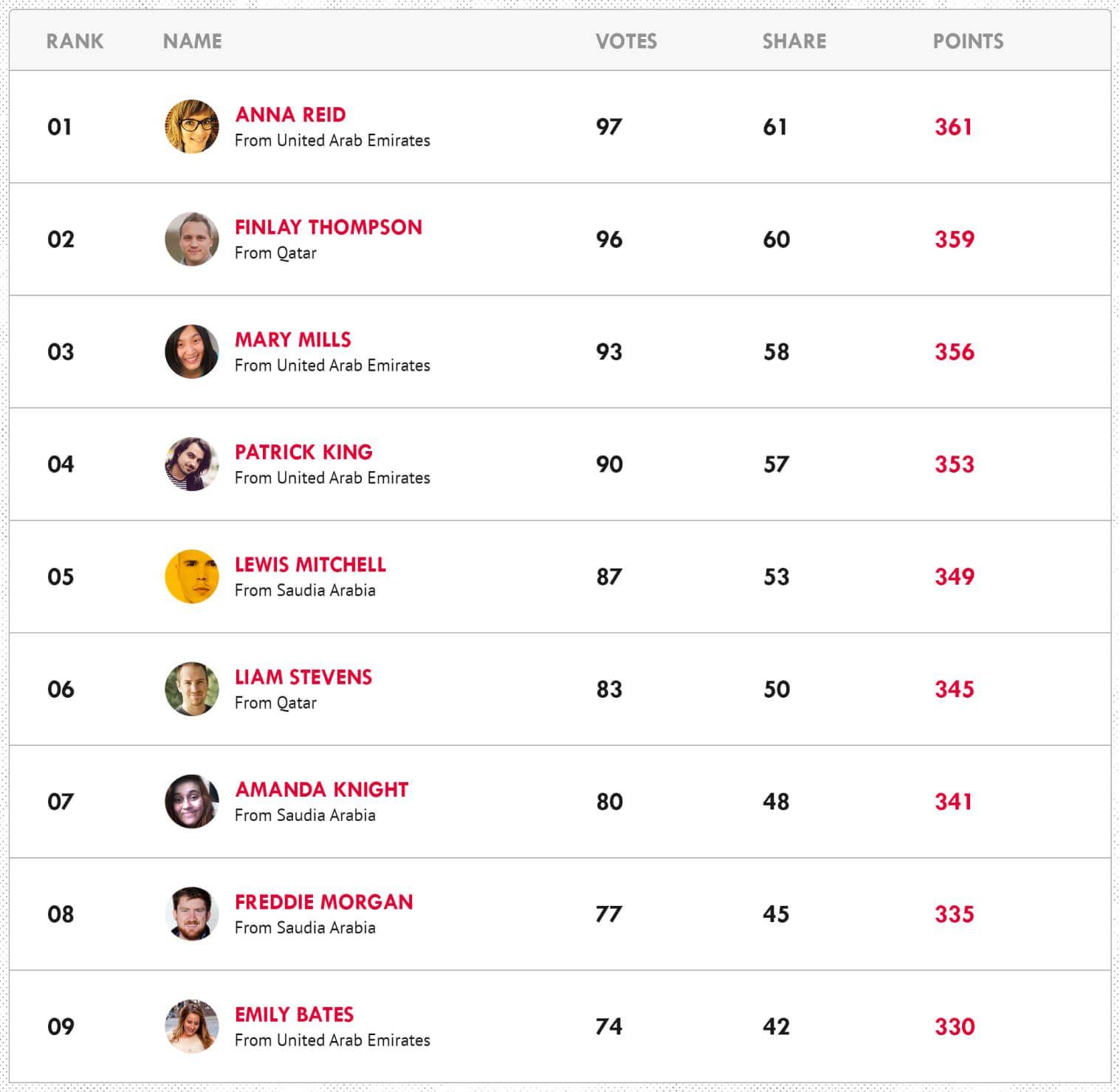Screen dimensions: 1120x1092
Task: Click the RANK column header
Action: coord(75,41)
